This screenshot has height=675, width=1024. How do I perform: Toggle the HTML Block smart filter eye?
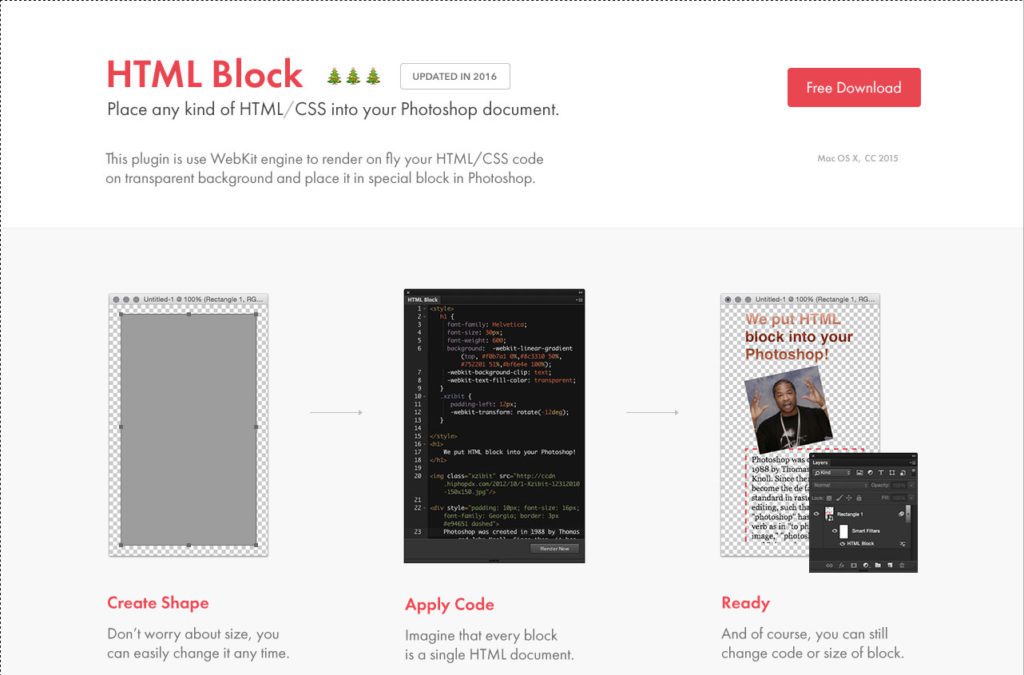click(842, 544)
